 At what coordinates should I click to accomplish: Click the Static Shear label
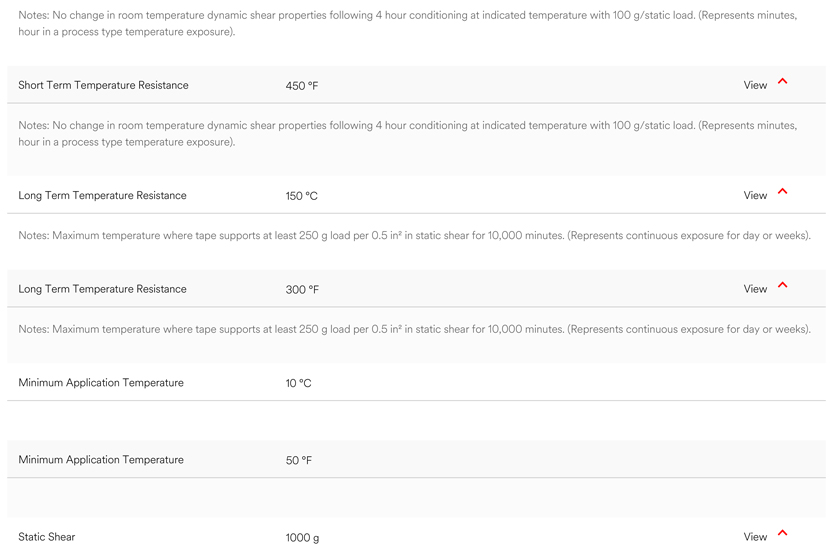click(47, 537)
